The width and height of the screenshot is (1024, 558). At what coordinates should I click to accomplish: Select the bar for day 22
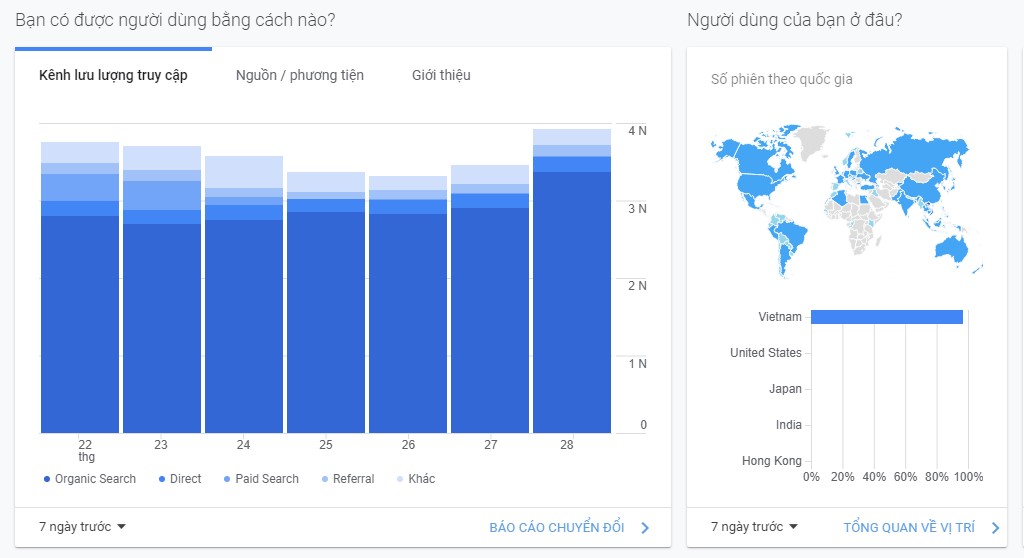click(80, 287)
